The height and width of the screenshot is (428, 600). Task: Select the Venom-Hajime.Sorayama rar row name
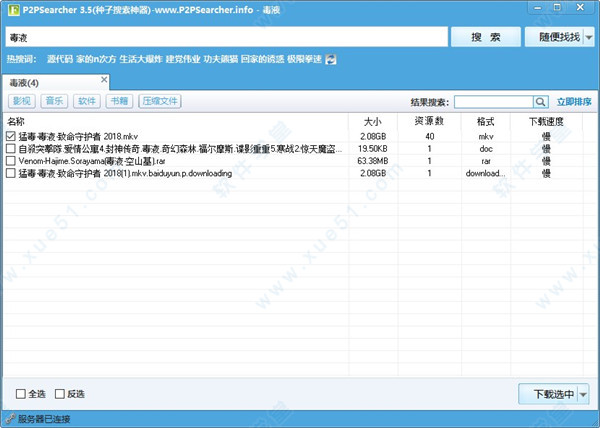tap(92, 161)
